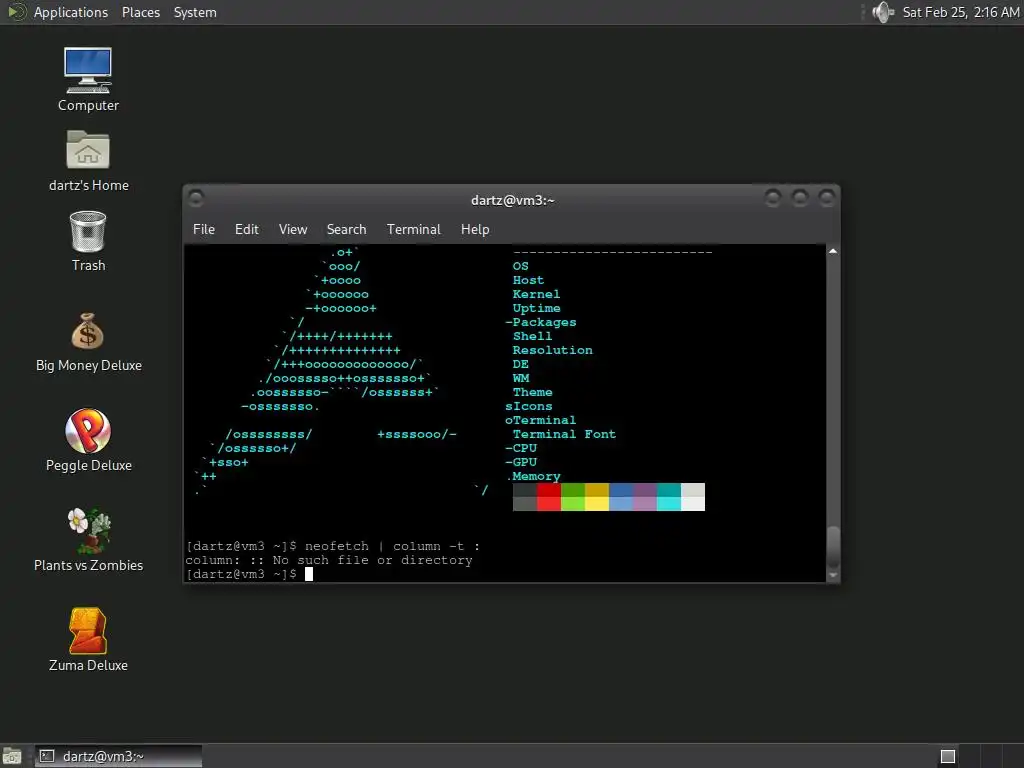The image size is (1024, 768).
Task: Click the terminal scrollbar thumb
Action: click(x=833, y=547)
